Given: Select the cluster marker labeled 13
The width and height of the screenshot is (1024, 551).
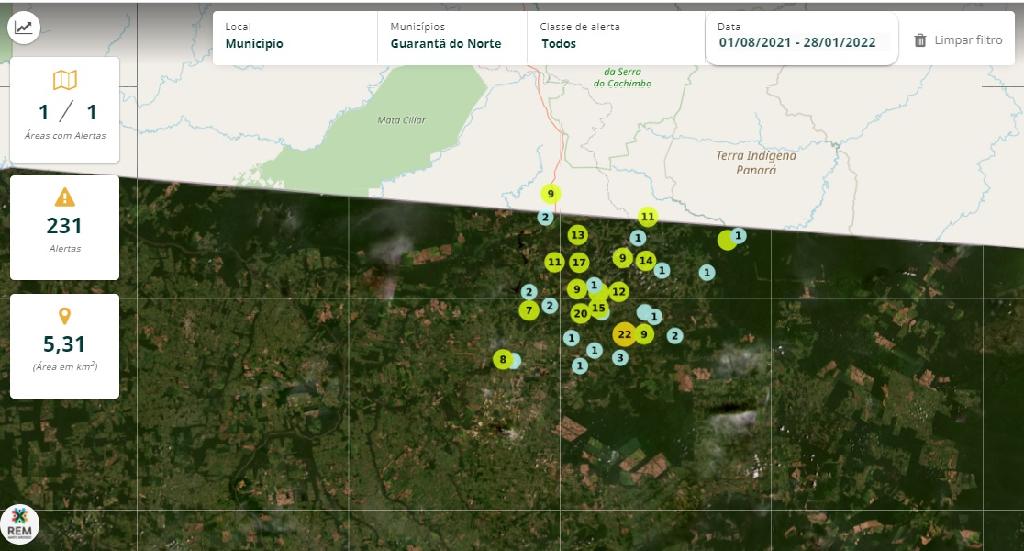Looking at the screenshot, I should coord(577,235).
